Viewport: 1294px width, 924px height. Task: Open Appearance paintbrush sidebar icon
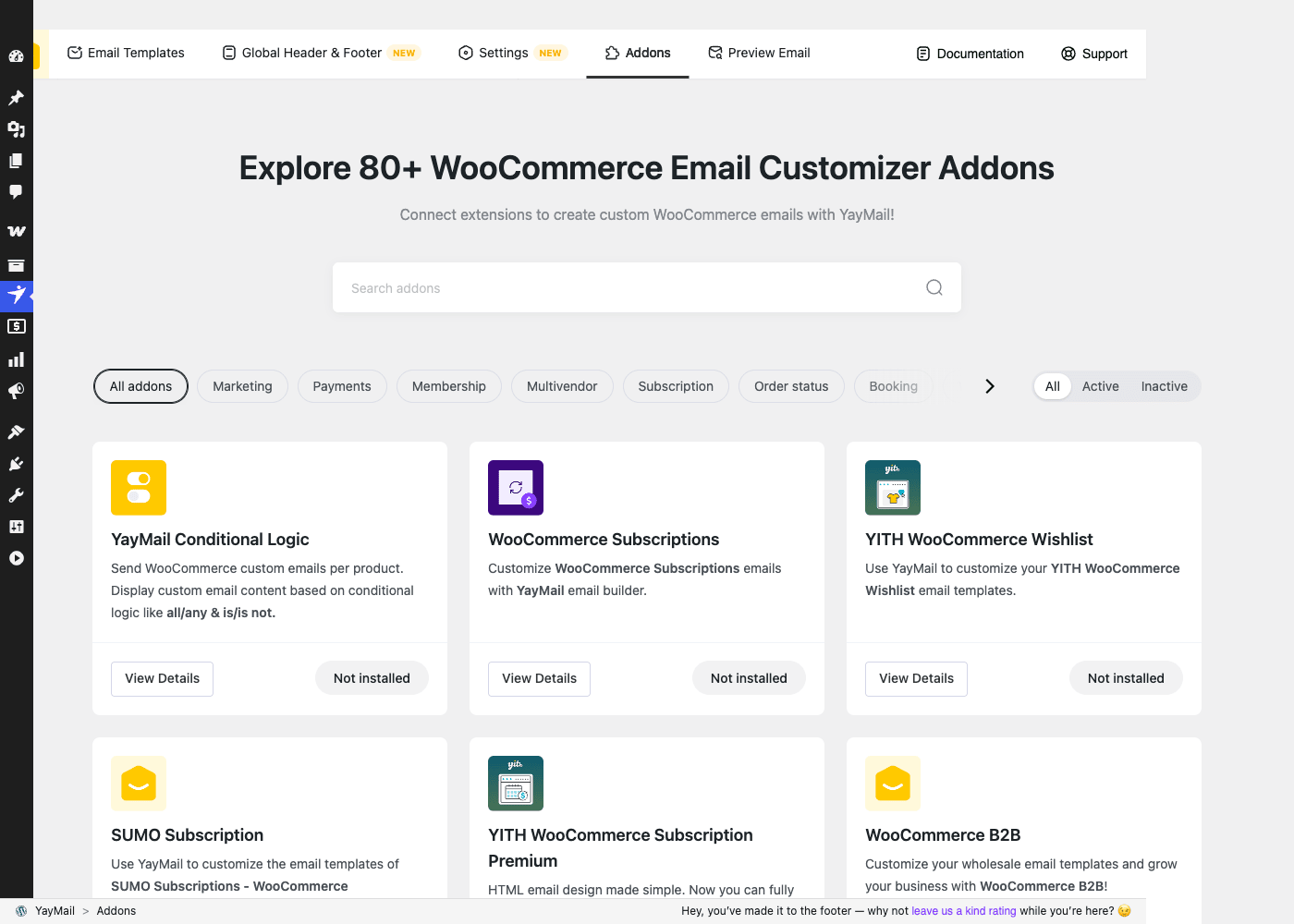click(x=16, y=432)
